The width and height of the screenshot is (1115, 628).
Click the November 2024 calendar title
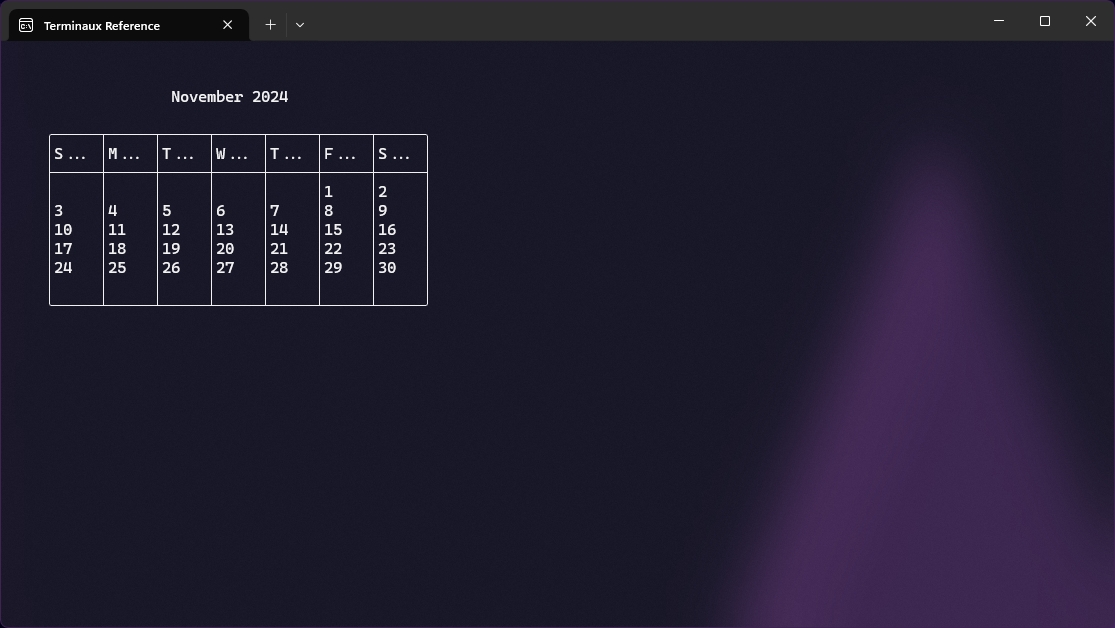(x=229, y=97)
